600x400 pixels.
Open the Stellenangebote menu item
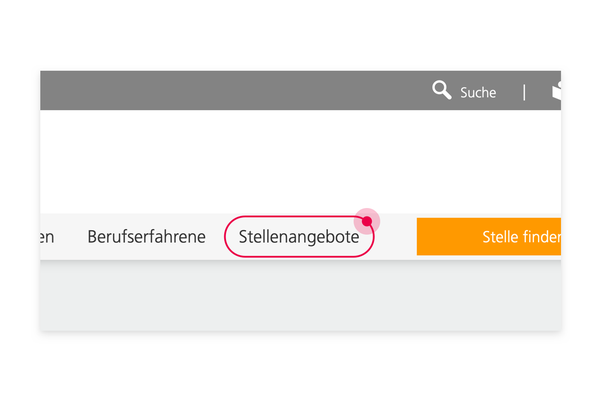pos(299,237)
